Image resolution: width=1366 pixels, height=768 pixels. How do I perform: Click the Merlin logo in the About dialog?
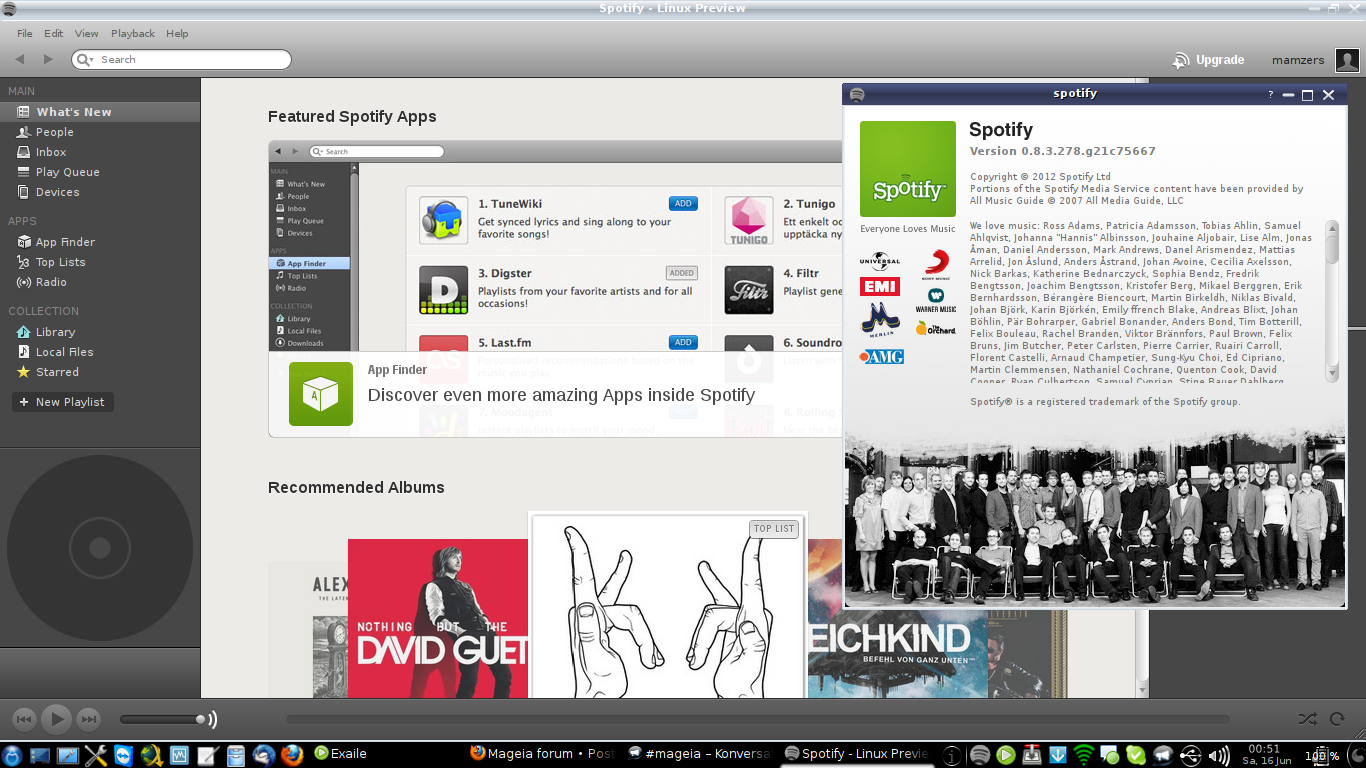coord(880,320)
